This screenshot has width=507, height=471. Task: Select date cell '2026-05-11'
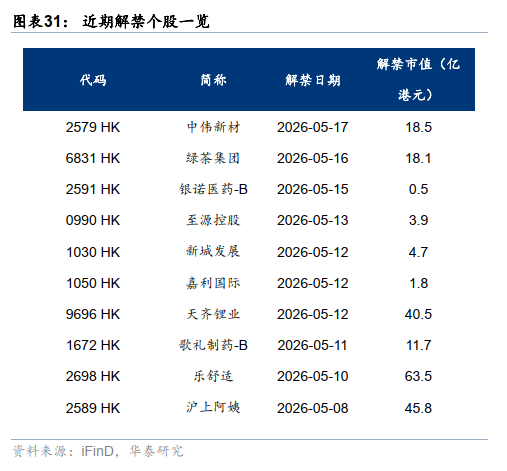(x=313, y=345)
